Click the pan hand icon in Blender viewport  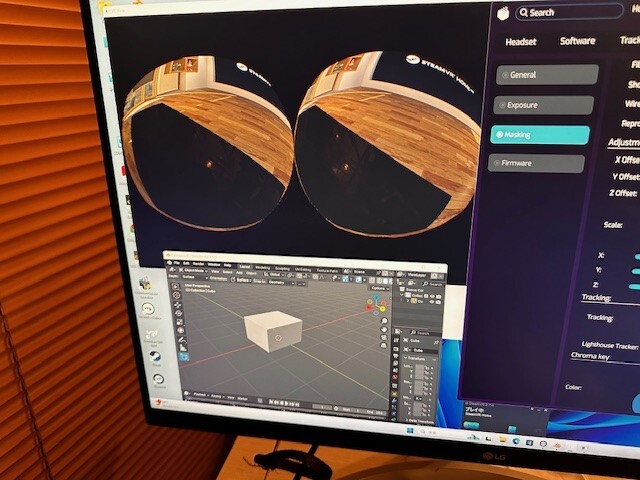[384, 329]
